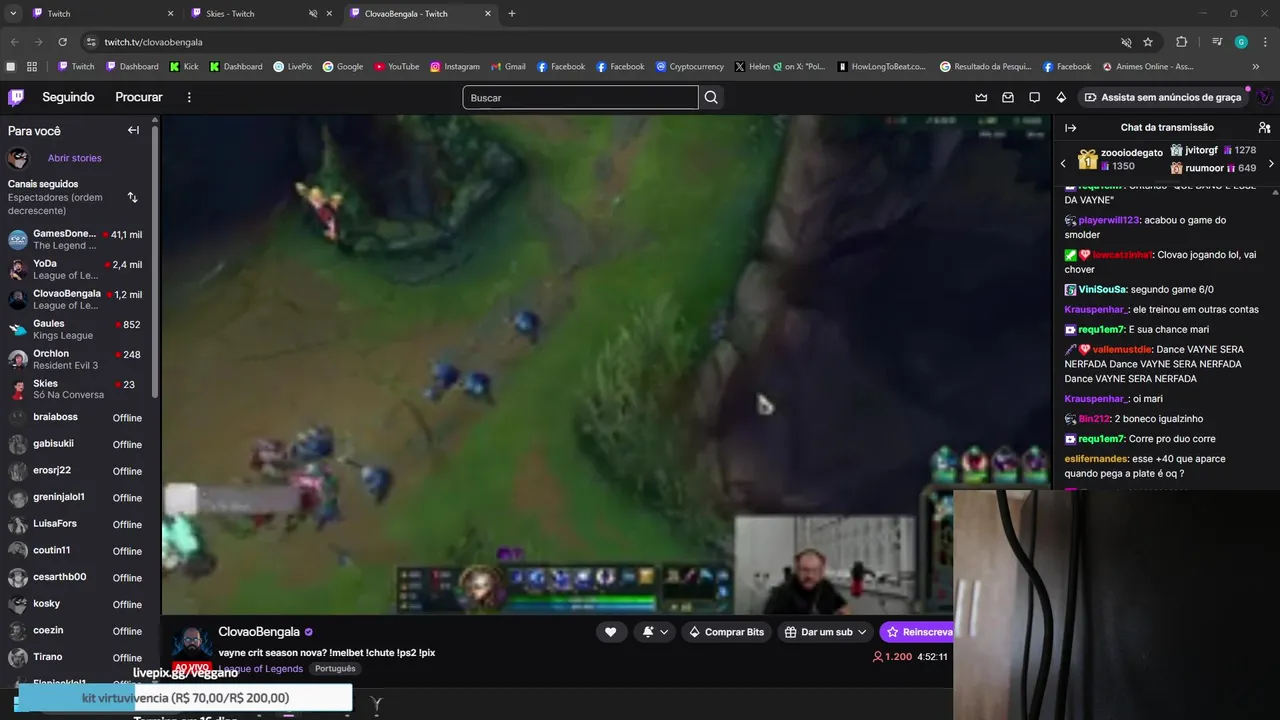Screen dimensions: 1280x720
Task: Click the Reinscreva button
Action: tap(917, 632)
